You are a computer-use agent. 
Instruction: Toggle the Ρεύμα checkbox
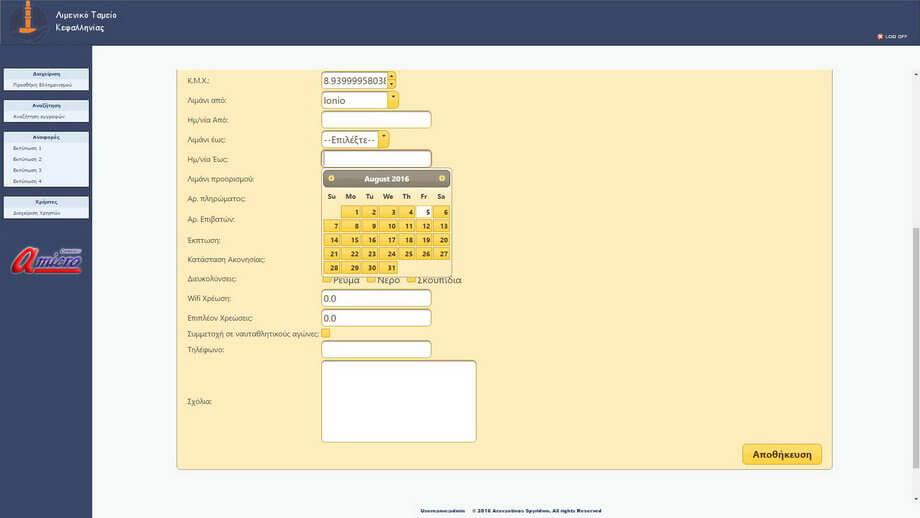coord(327,279)
